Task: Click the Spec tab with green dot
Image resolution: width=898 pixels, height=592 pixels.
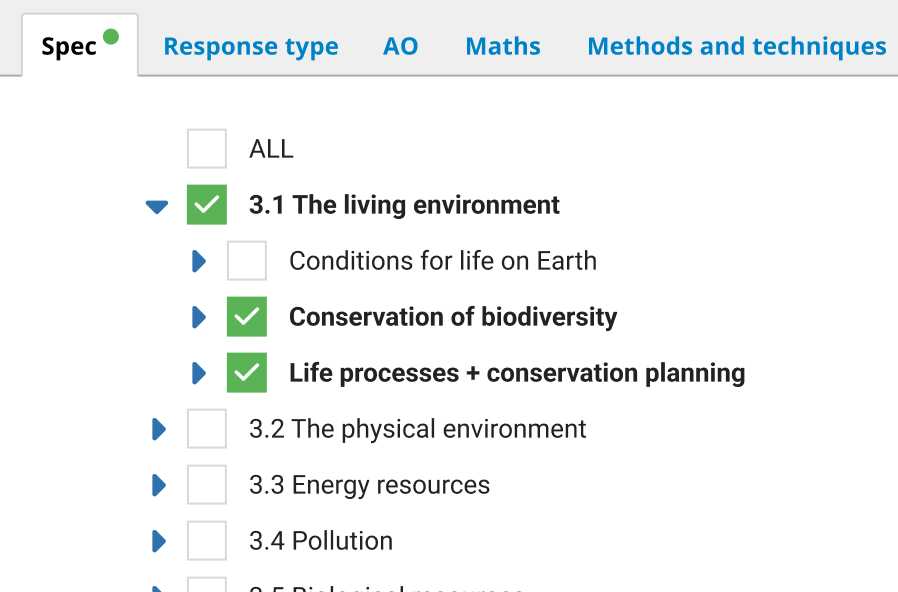Action: (x=70, y=47)
